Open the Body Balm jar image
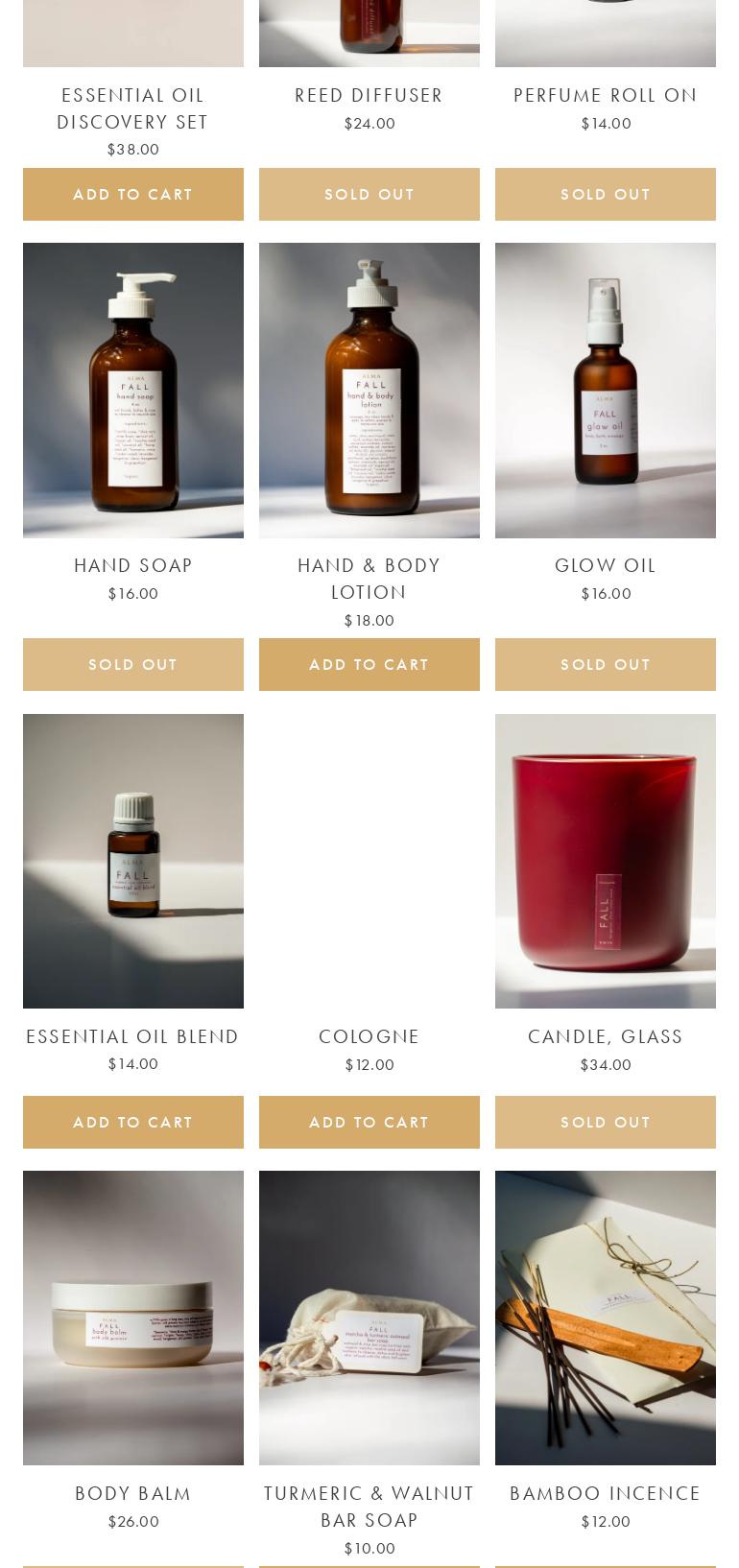 pos(133,1318)
